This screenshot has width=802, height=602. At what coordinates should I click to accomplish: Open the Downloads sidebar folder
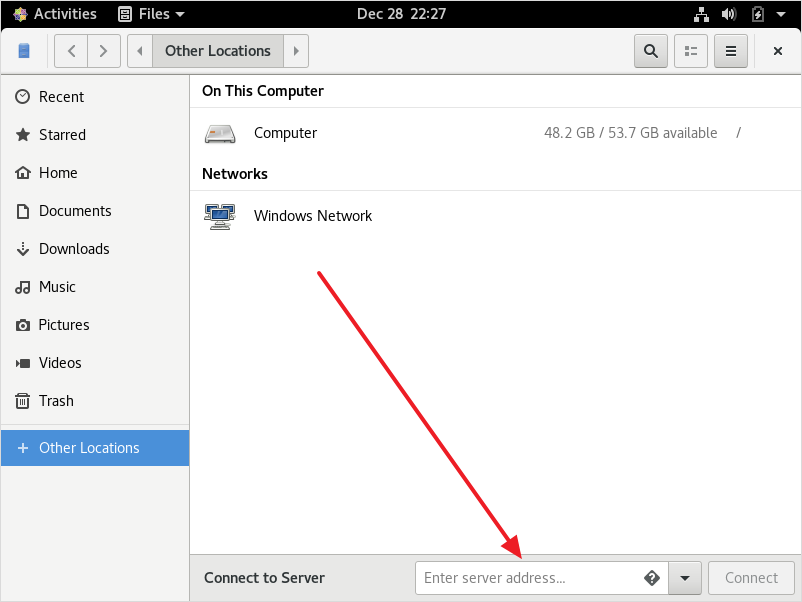pos(95,249)
